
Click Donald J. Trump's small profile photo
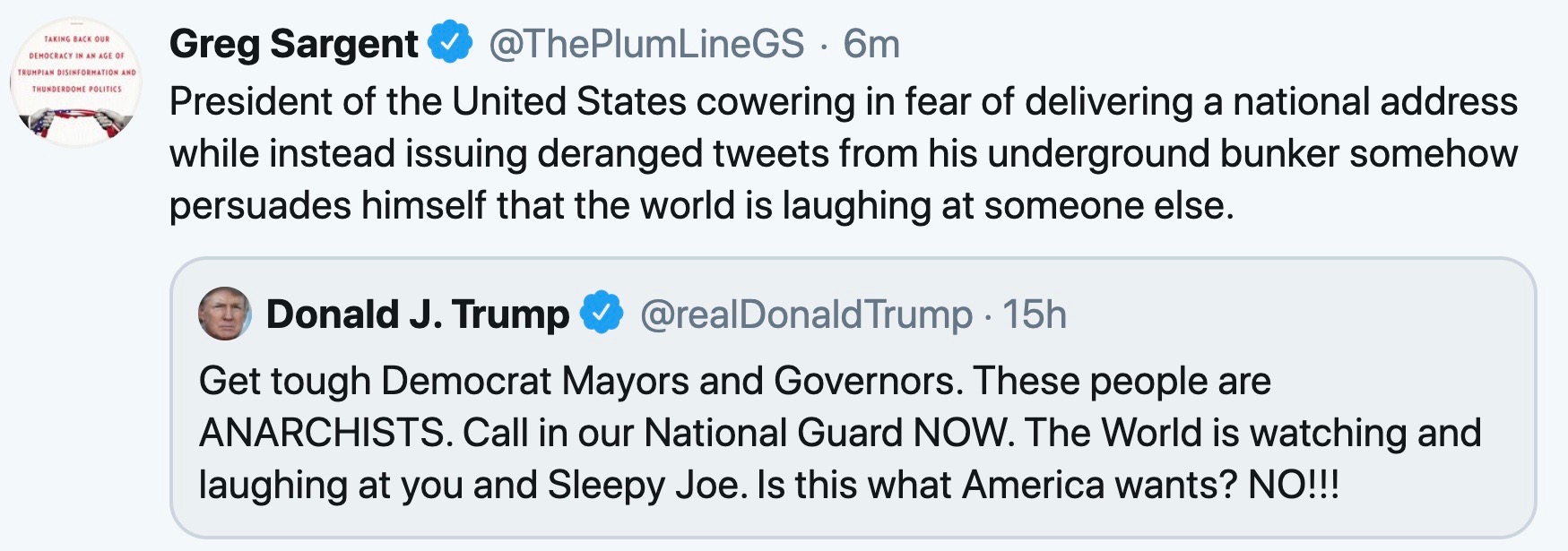click(224, 314)
